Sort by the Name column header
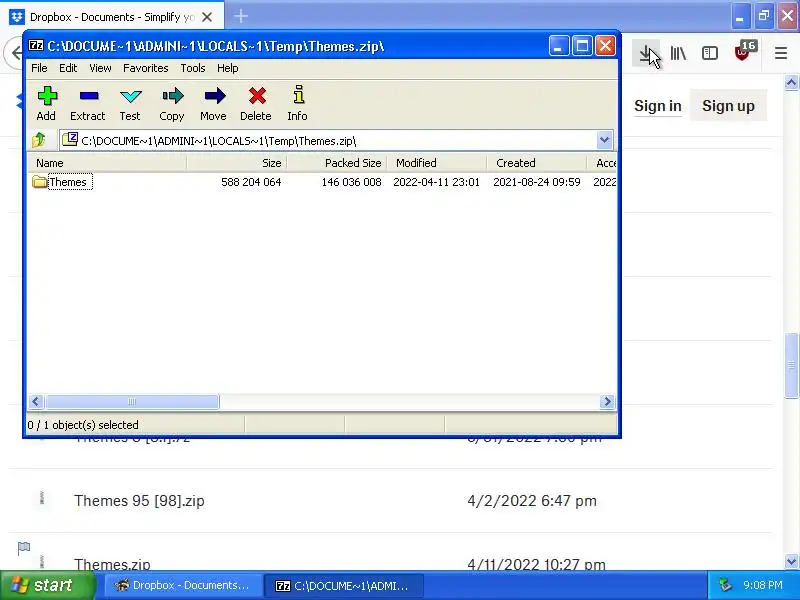 [x=107, y=163]
